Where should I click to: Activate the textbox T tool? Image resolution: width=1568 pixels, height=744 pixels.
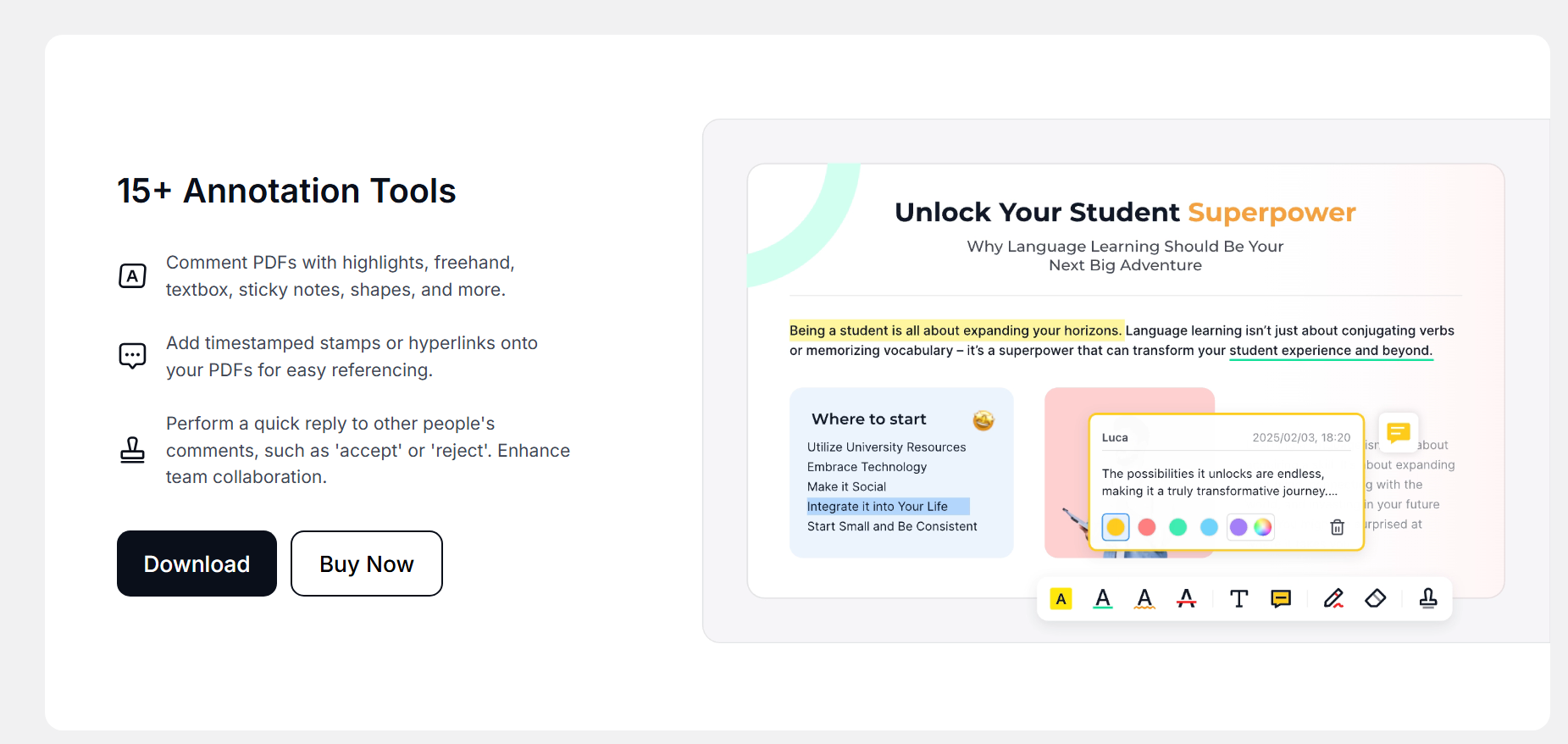click(x=1238, y=599)
